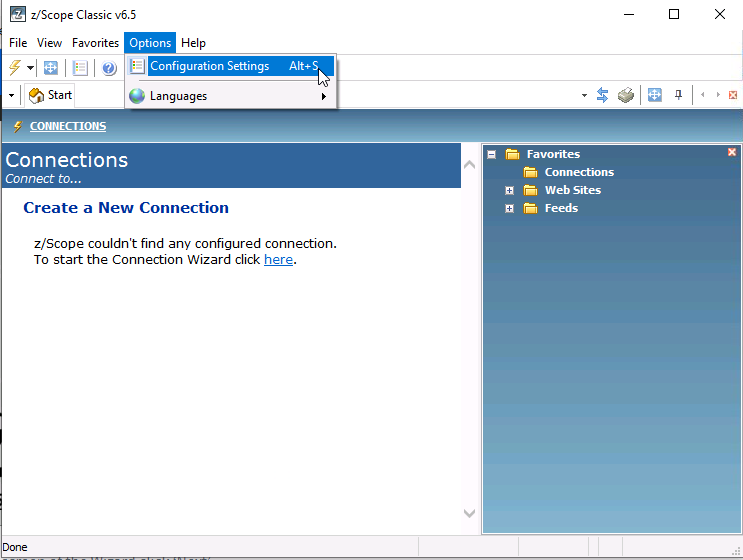Click the Configuration Settings menu icon
This screenshot has width=743, height=560.
(137, 66)
